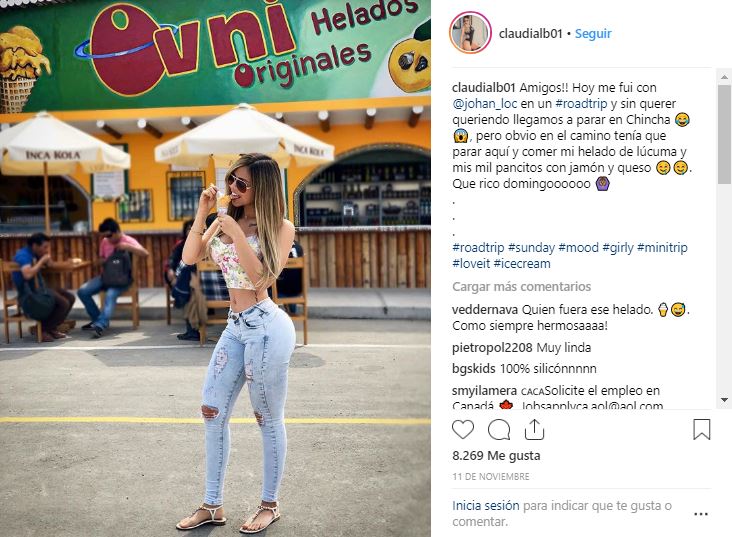Viewport: 732px width, 537px height.
Task: Save the post with the bookmark icon
Action: (x=701, y=430)
